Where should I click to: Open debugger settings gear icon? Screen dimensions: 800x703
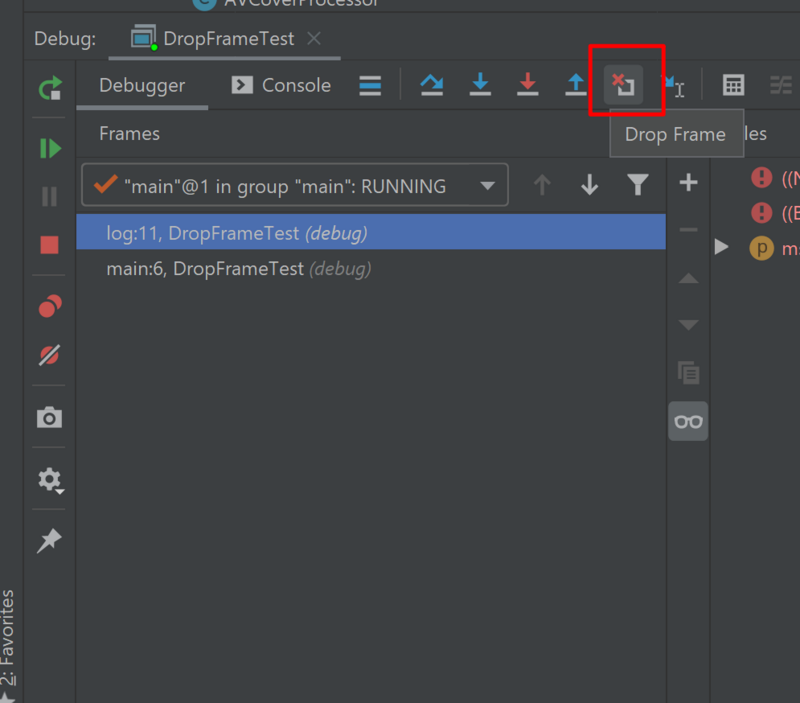50,480
